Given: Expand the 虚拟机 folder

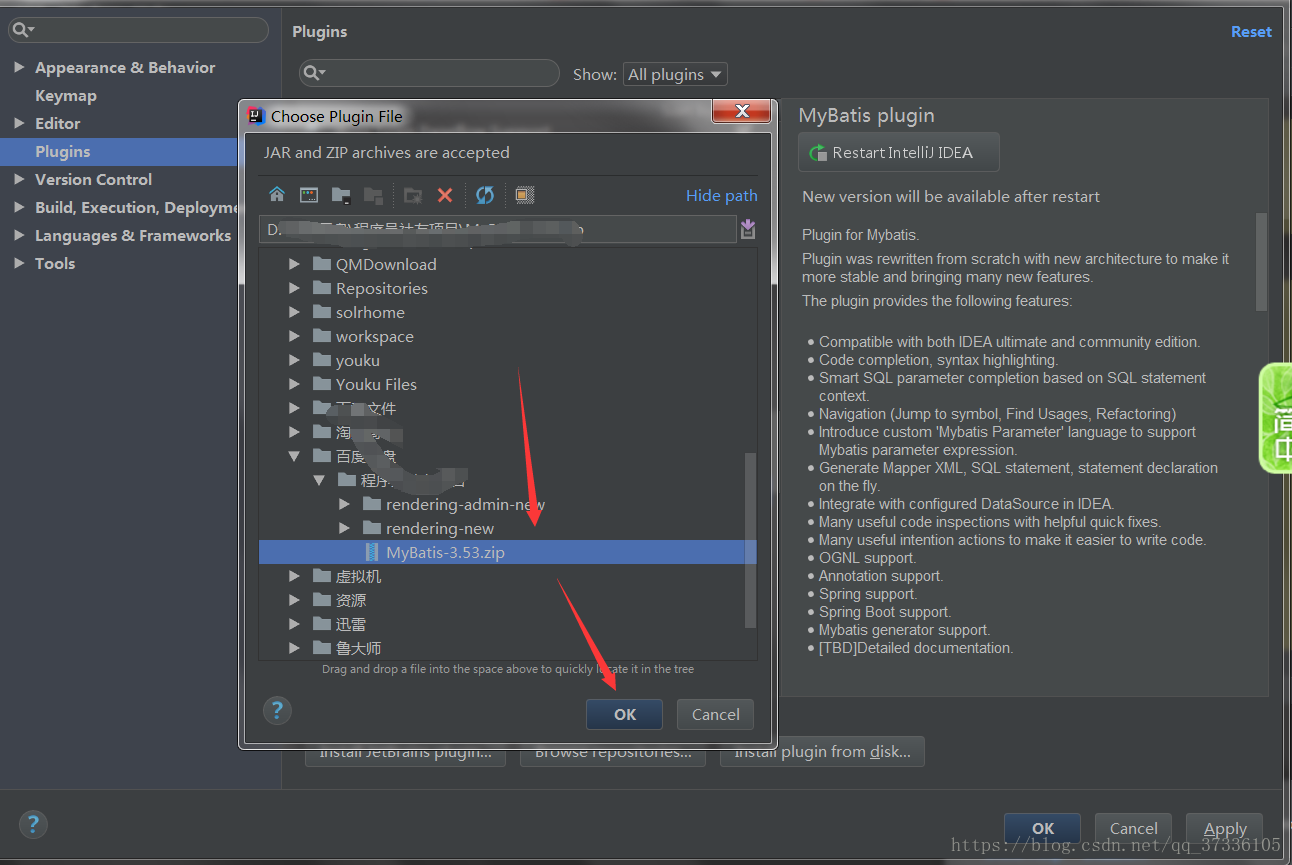Looking at the screenshot, I should point(294,576).
